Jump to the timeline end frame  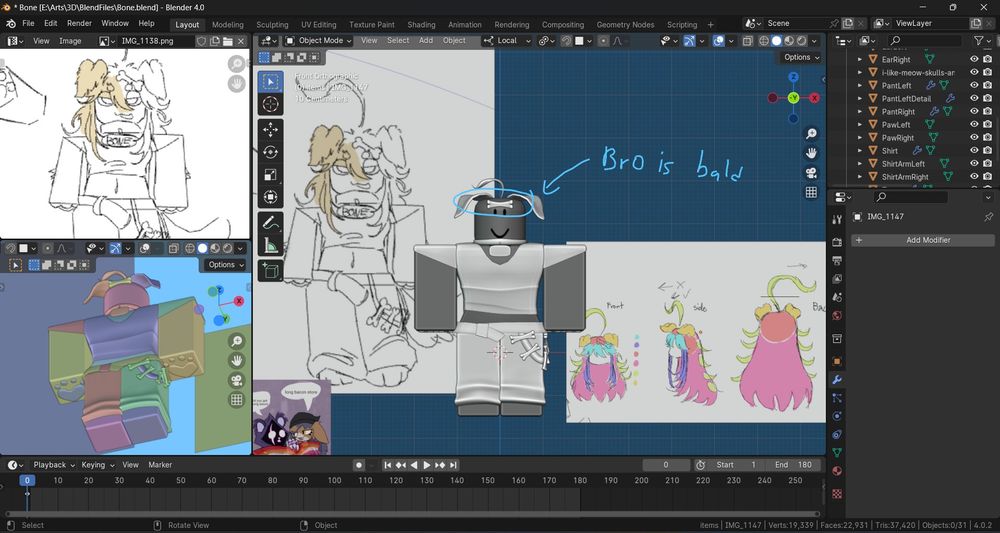[x=453, y=465]
